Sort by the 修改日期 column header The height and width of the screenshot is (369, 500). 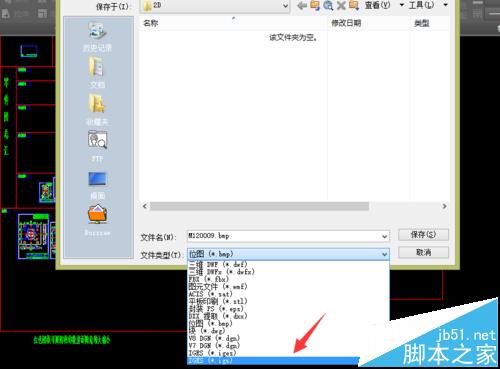346,23
